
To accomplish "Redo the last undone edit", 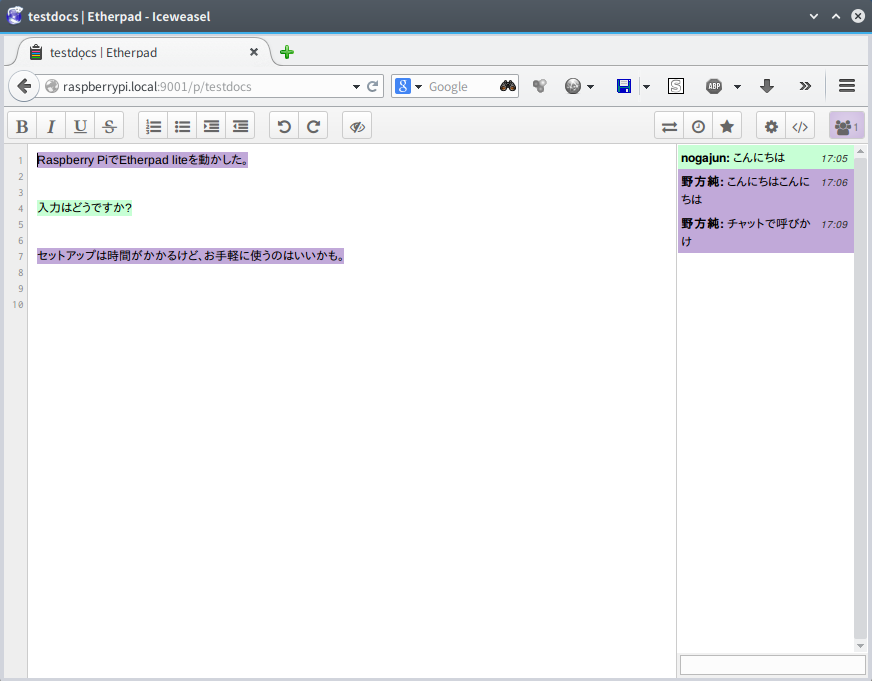I will [x=313, y=126].
